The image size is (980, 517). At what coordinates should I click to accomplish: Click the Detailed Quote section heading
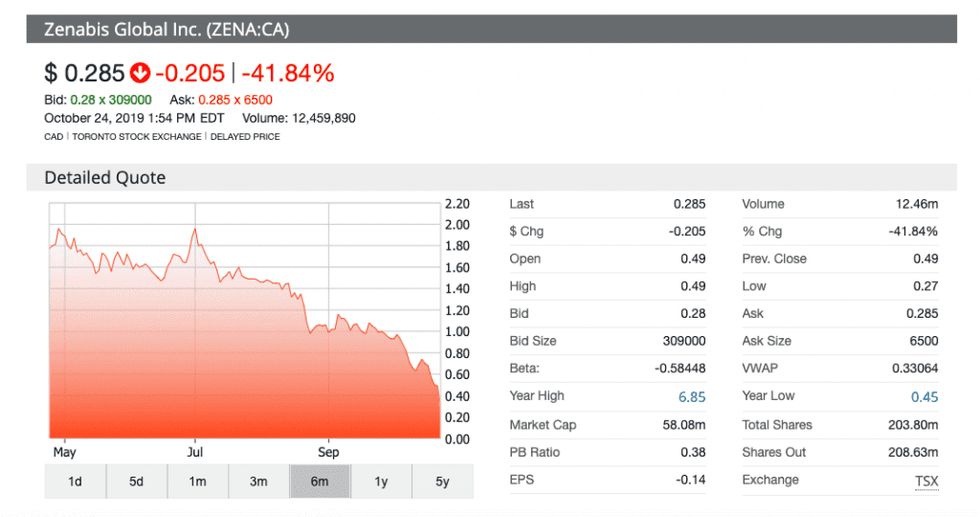tap(105, 178)
